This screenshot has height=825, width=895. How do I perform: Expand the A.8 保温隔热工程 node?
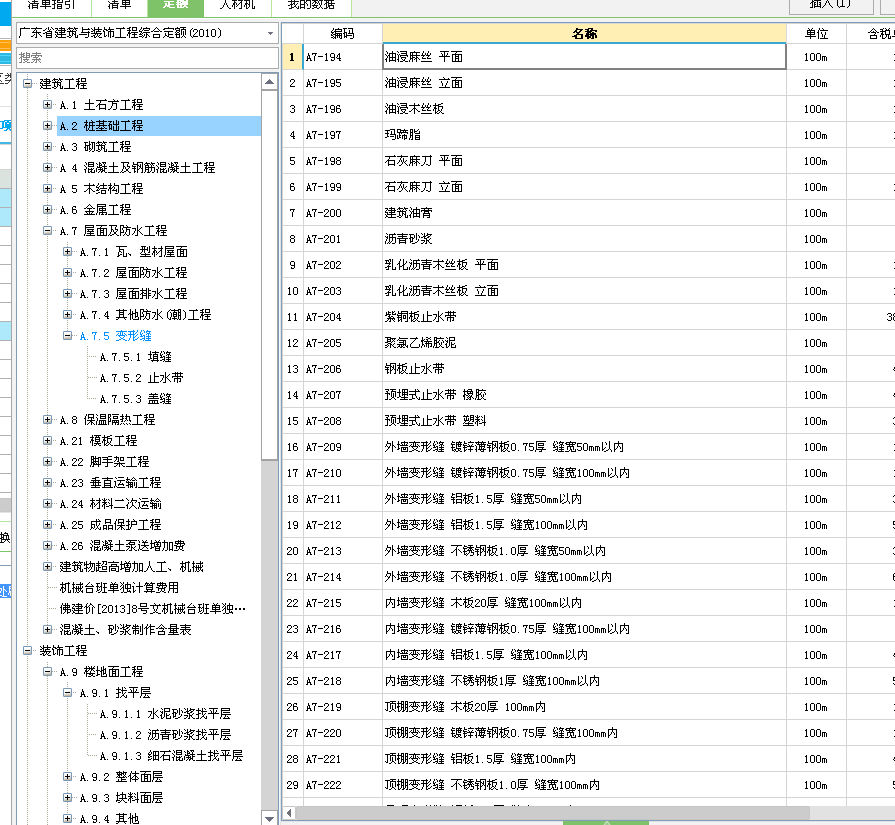[47, 420]
